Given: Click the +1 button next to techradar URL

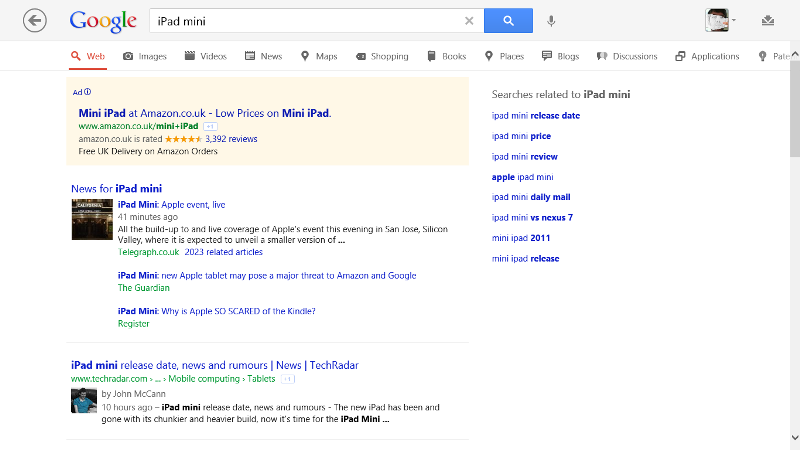Looking at the screenshot, I should (288, 379).
